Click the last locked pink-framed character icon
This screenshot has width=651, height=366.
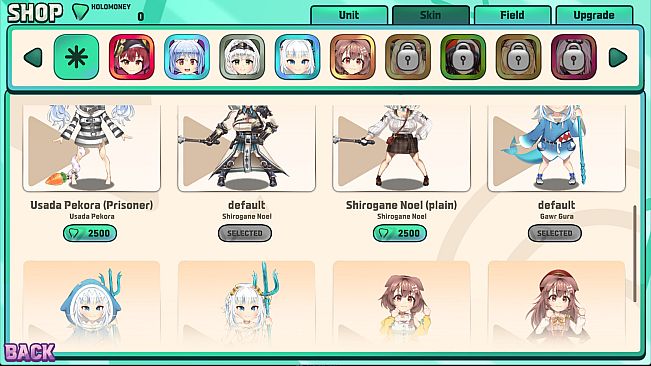pos(573,57)
